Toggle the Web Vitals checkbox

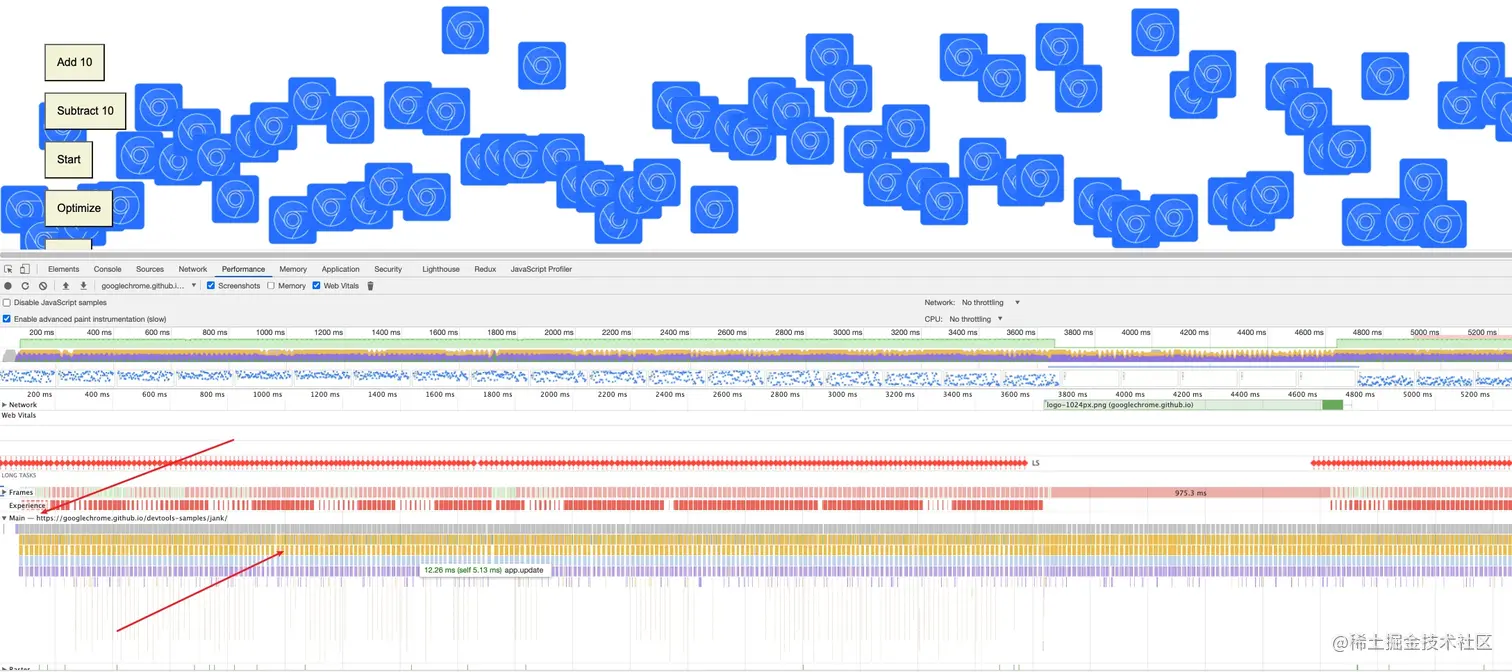click(x=317, y=286)
